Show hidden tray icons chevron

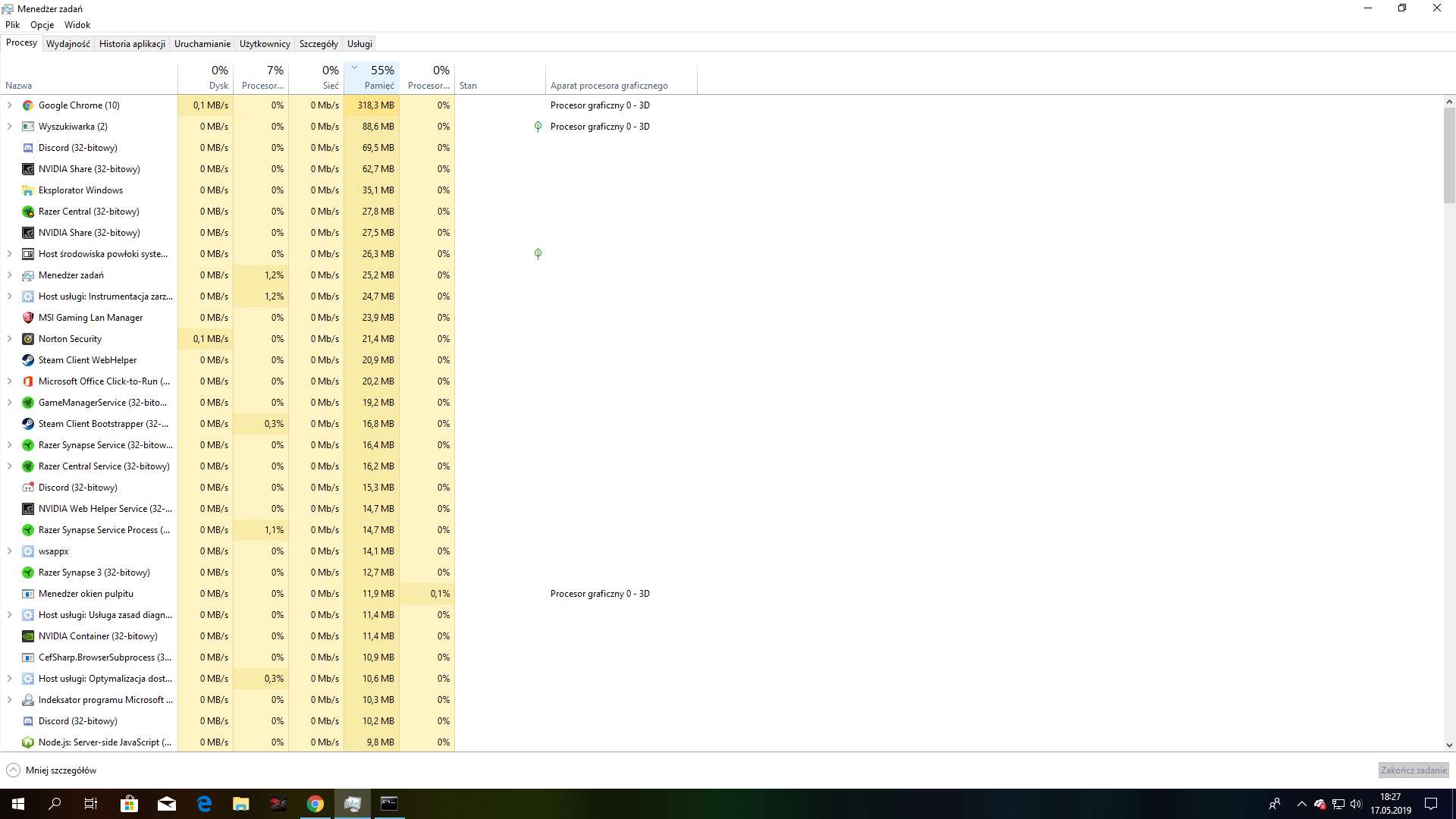coord(1301,804)
